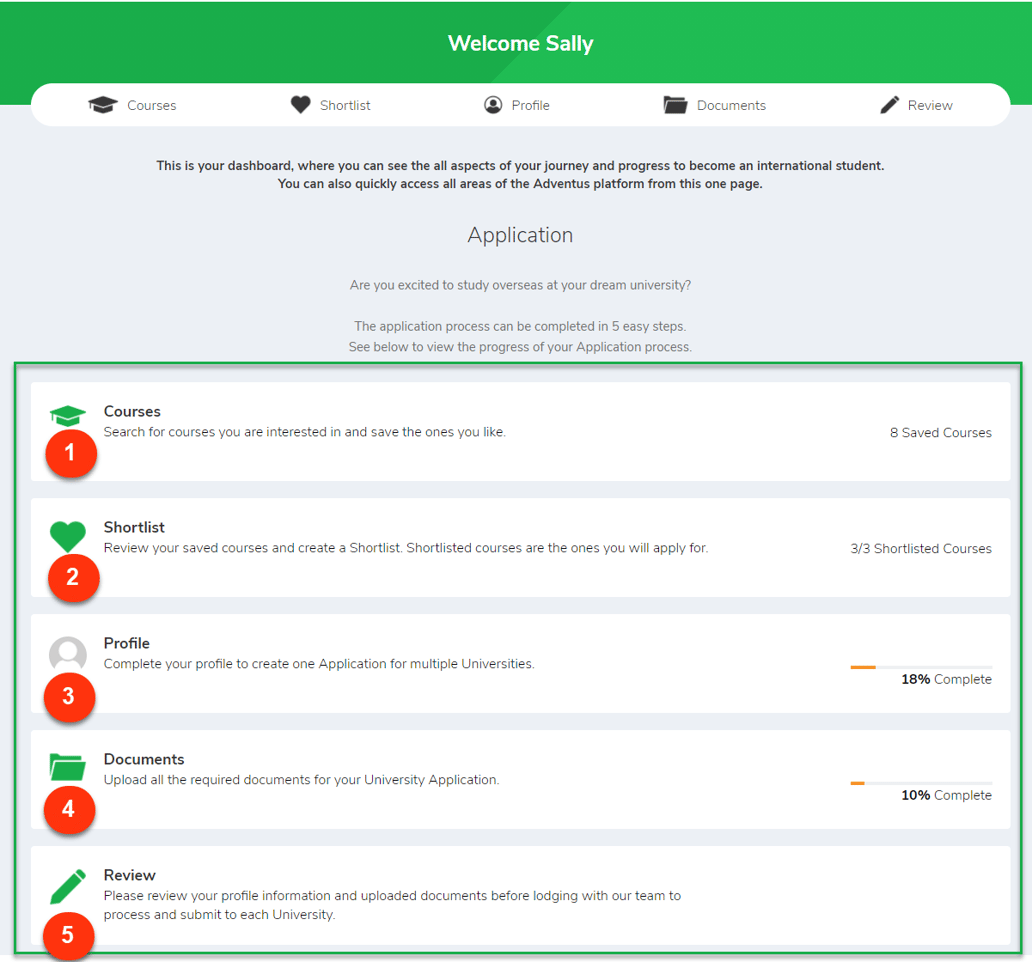Click the person icon beside Profile in navigation
This screenshot has width=1032, height=962.
tap(492, 104)
